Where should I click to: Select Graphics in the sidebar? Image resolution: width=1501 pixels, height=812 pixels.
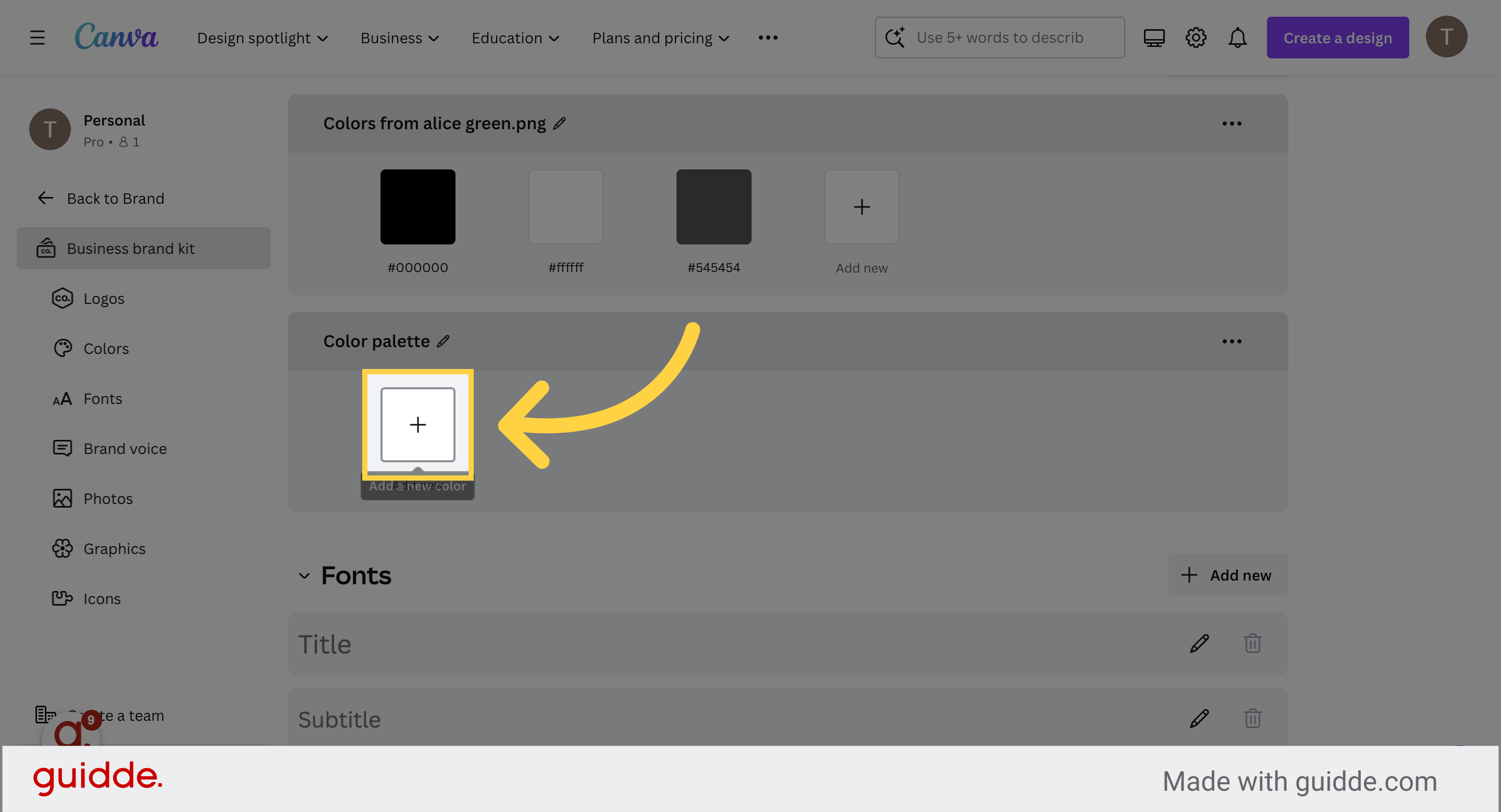pos(114,548)
